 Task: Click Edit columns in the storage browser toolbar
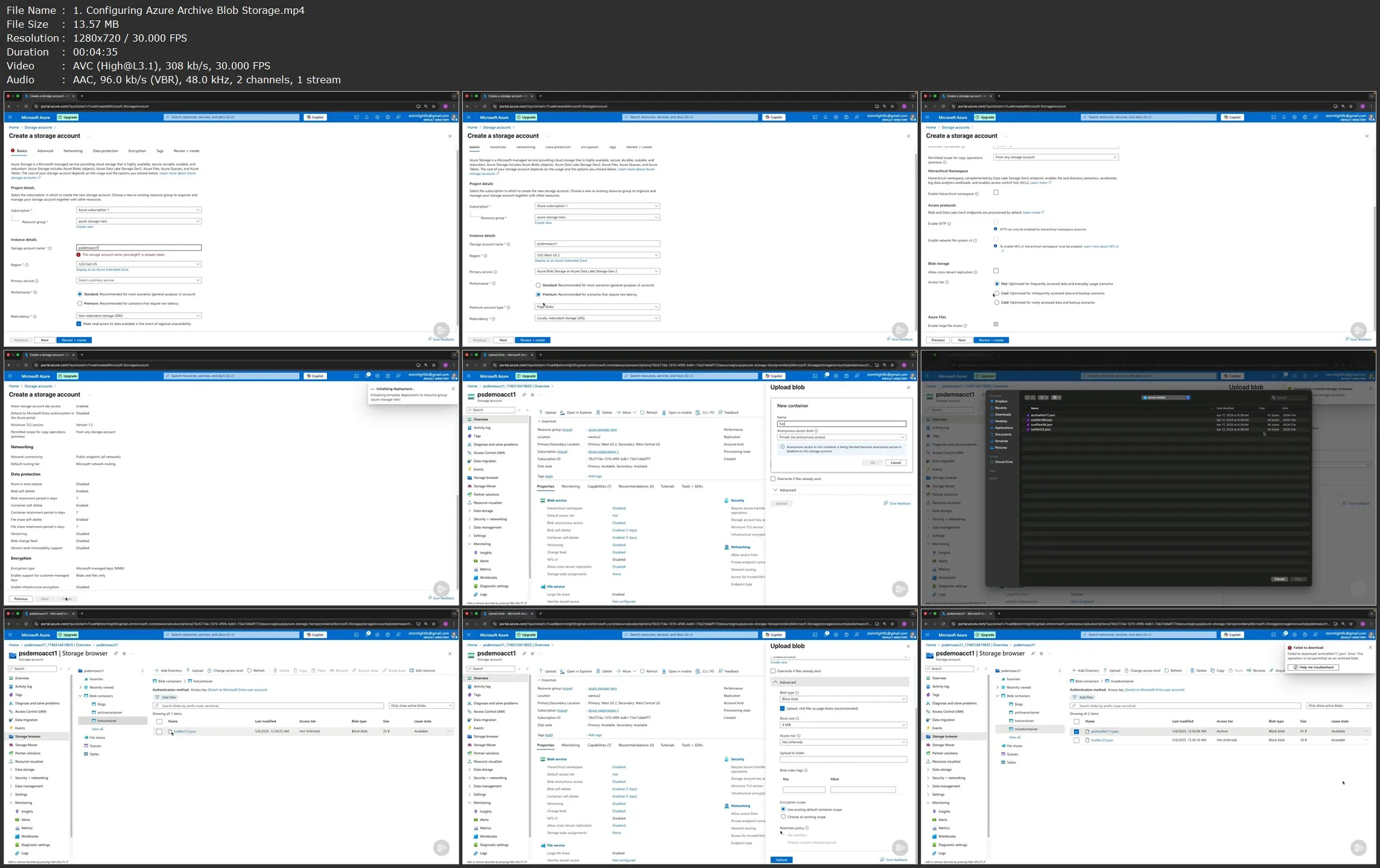[x=422, y=670]
